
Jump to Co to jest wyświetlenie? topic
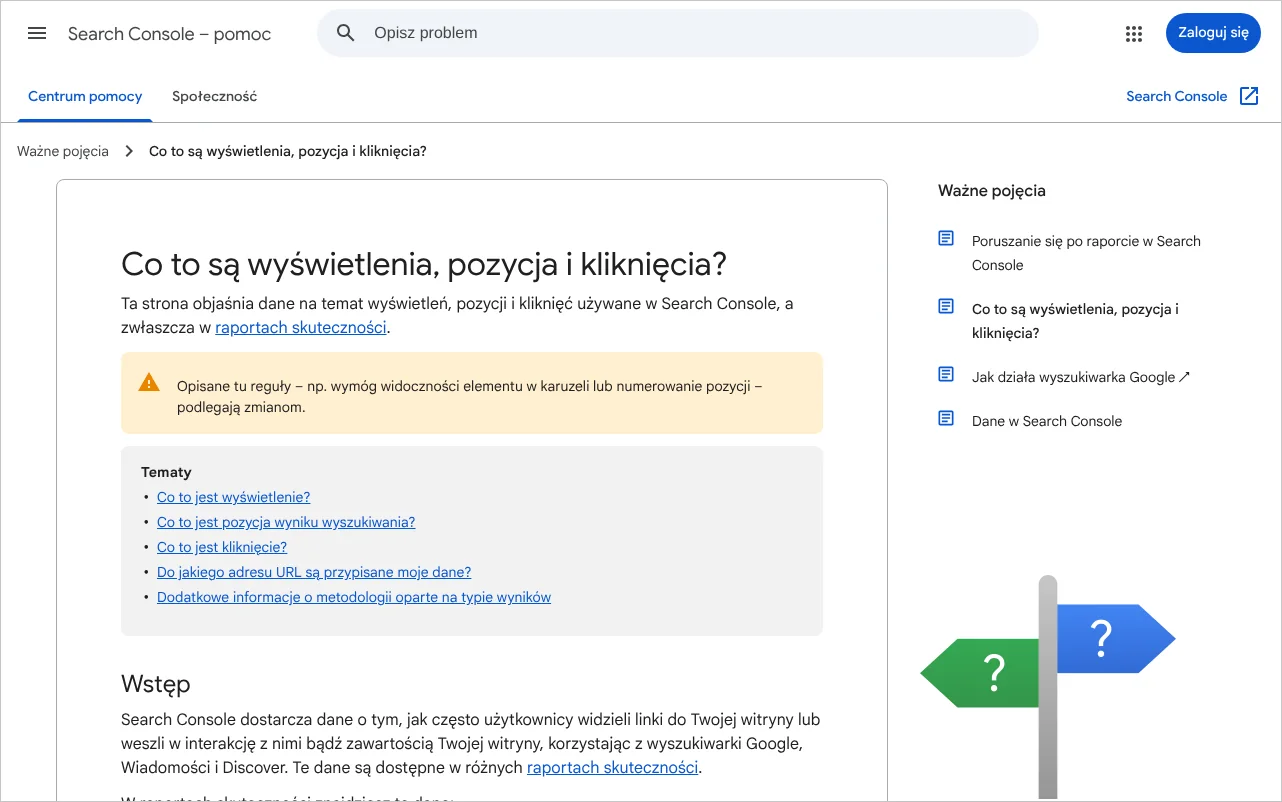(234, 497)
